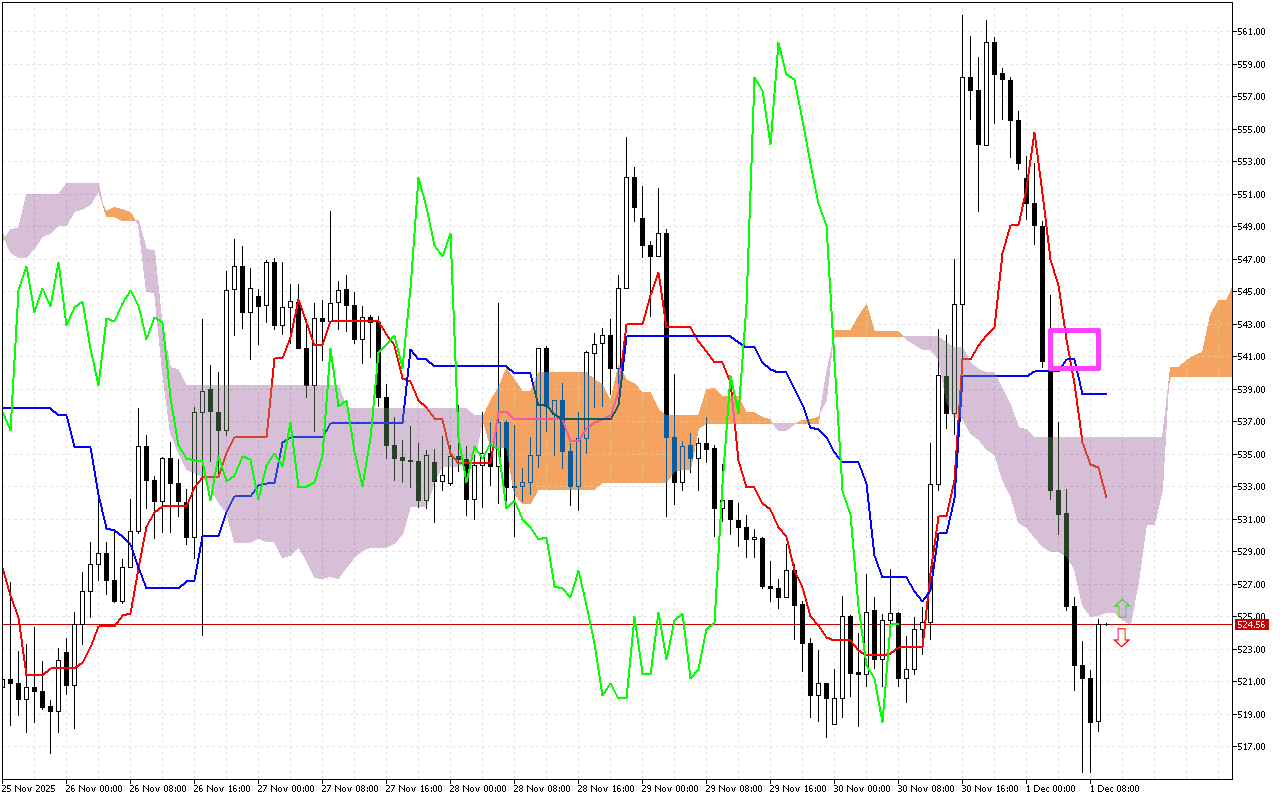Click the red 524.56 current price tag
Viewport: 1280px width, 800px height.
click(x=1251, y=625)
